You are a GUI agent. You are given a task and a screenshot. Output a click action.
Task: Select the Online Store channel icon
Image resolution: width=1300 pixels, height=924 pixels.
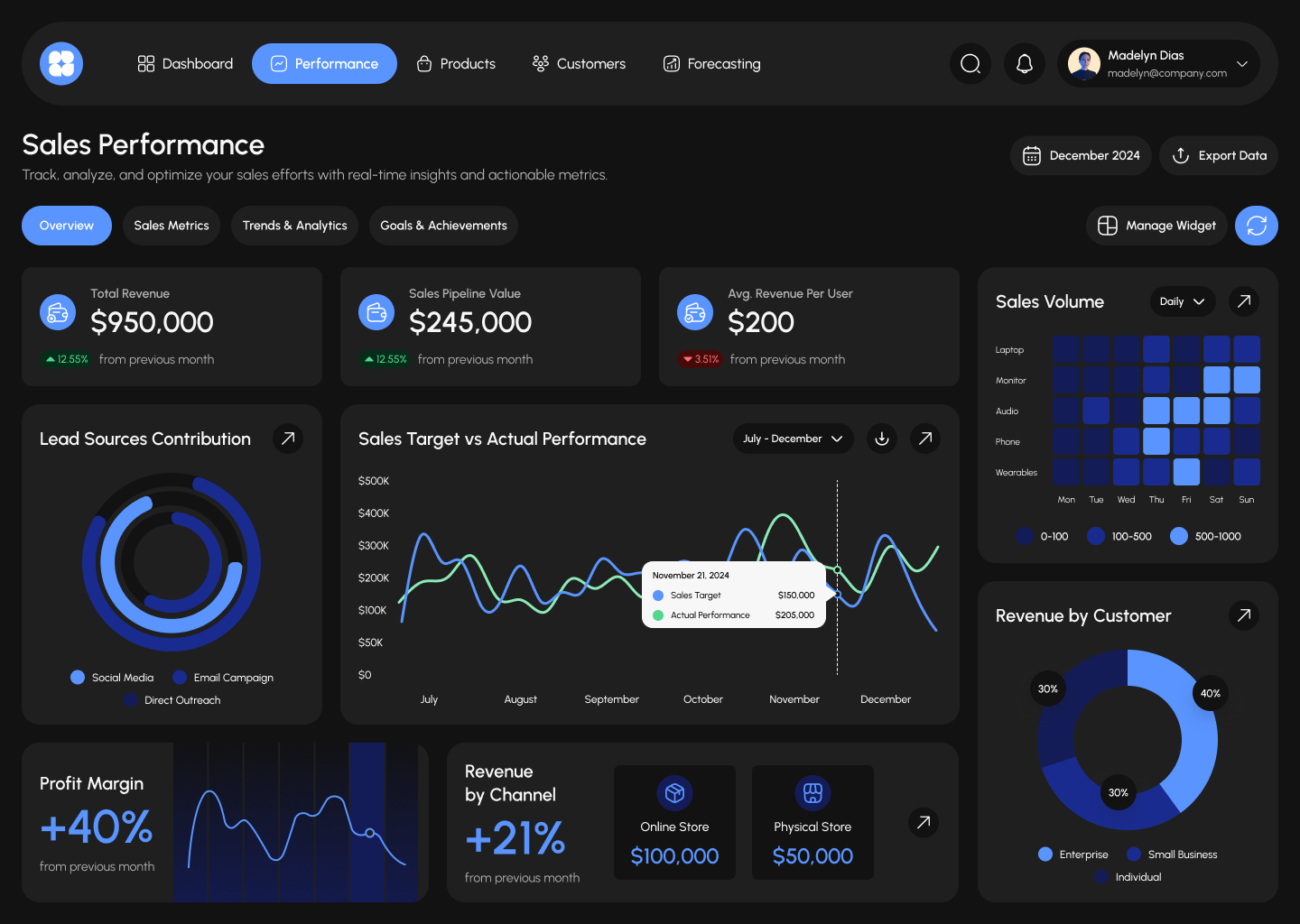click(x=674, y=792)
